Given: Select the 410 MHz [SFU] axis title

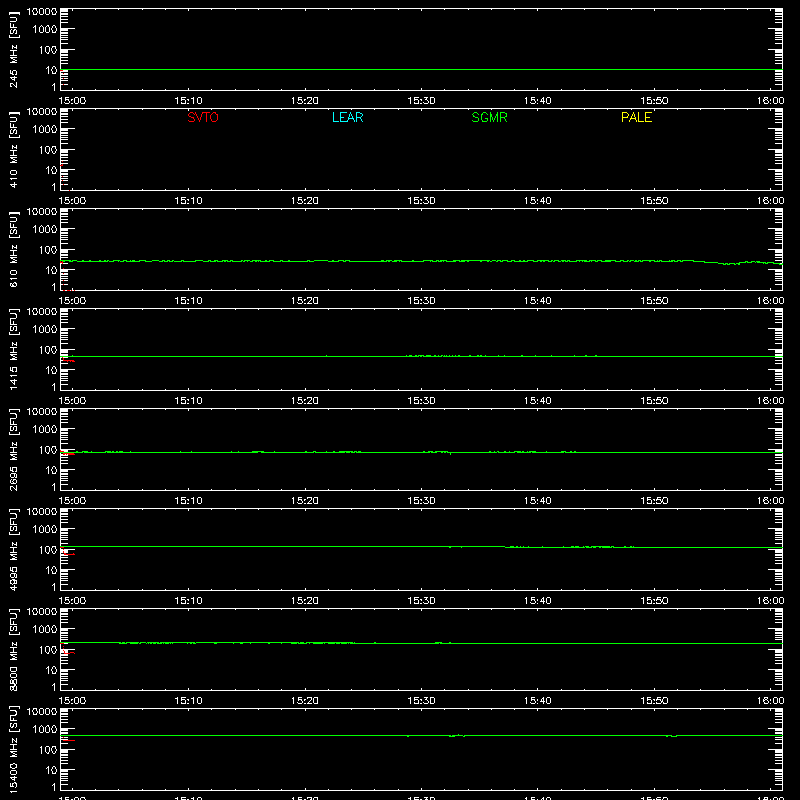Looking at the screenshot, I should [13, 149].
